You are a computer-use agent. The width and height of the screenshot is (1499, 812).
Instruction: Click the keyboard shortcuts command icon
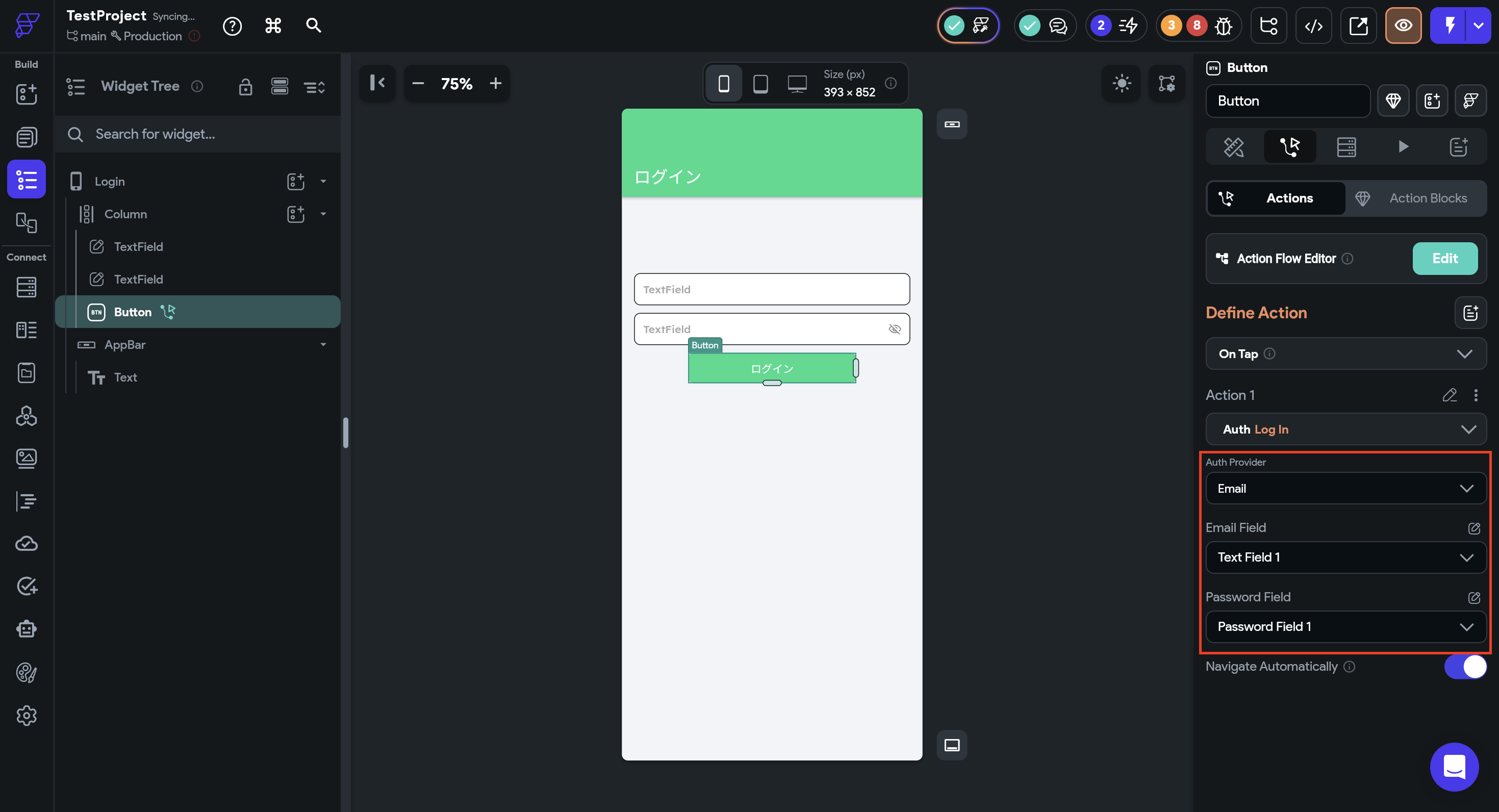(x=273, y=26)
